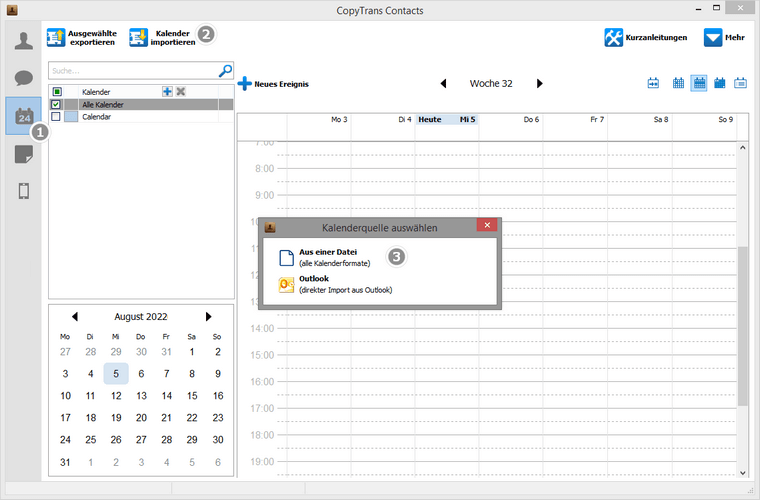This screenshot has width=760, height=500.
Task: Click the Calendar color swatch
Action: 71,116
